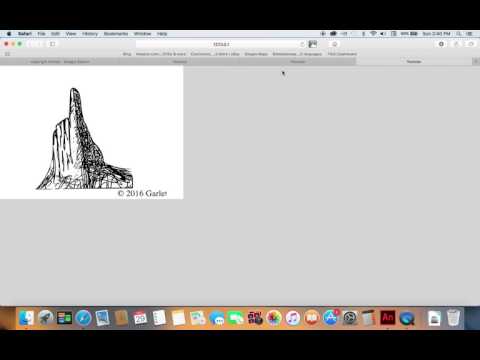
Task: Open iBooks orange icon in dock
Action: (312, 318)
